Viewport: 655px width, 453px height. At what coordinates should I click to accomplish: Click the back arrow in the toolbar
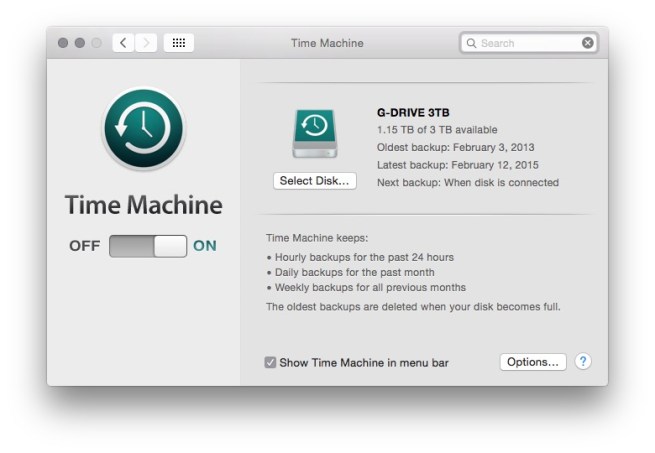[123, 43]
